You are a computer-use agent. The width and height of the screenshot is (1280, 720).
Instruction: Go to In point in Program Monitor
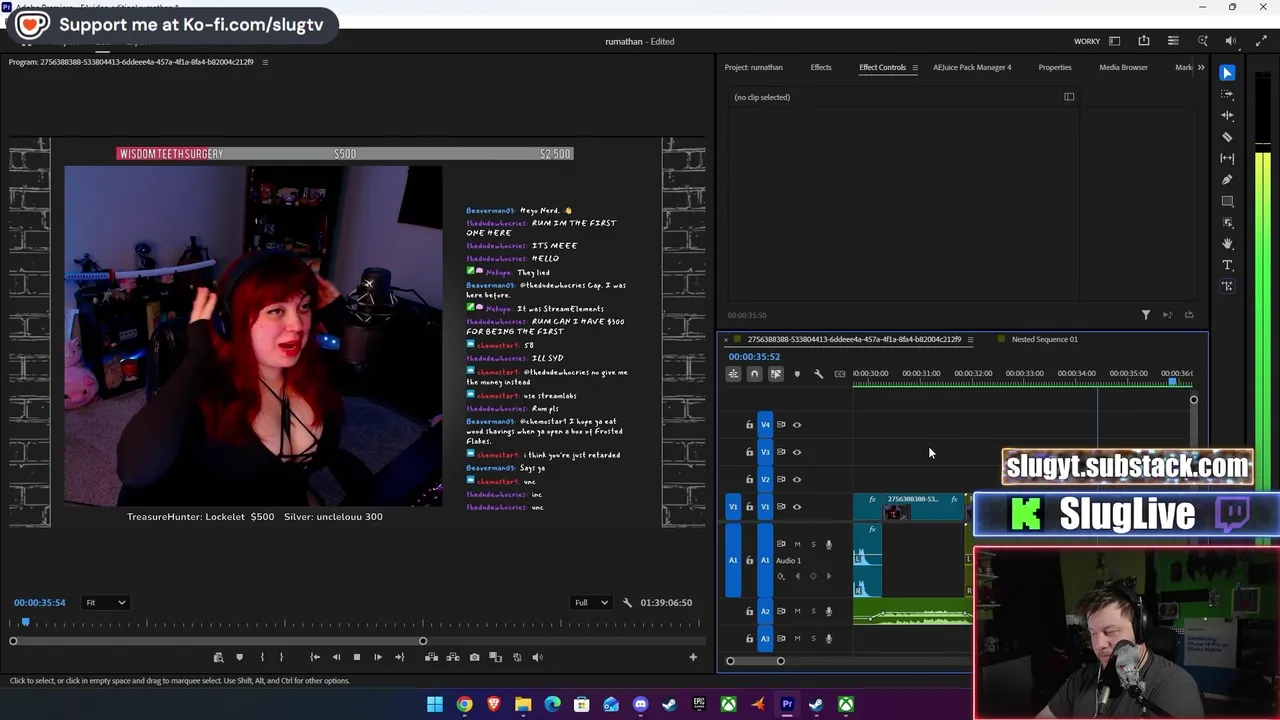pyautogui.click(x=314, y=657)
